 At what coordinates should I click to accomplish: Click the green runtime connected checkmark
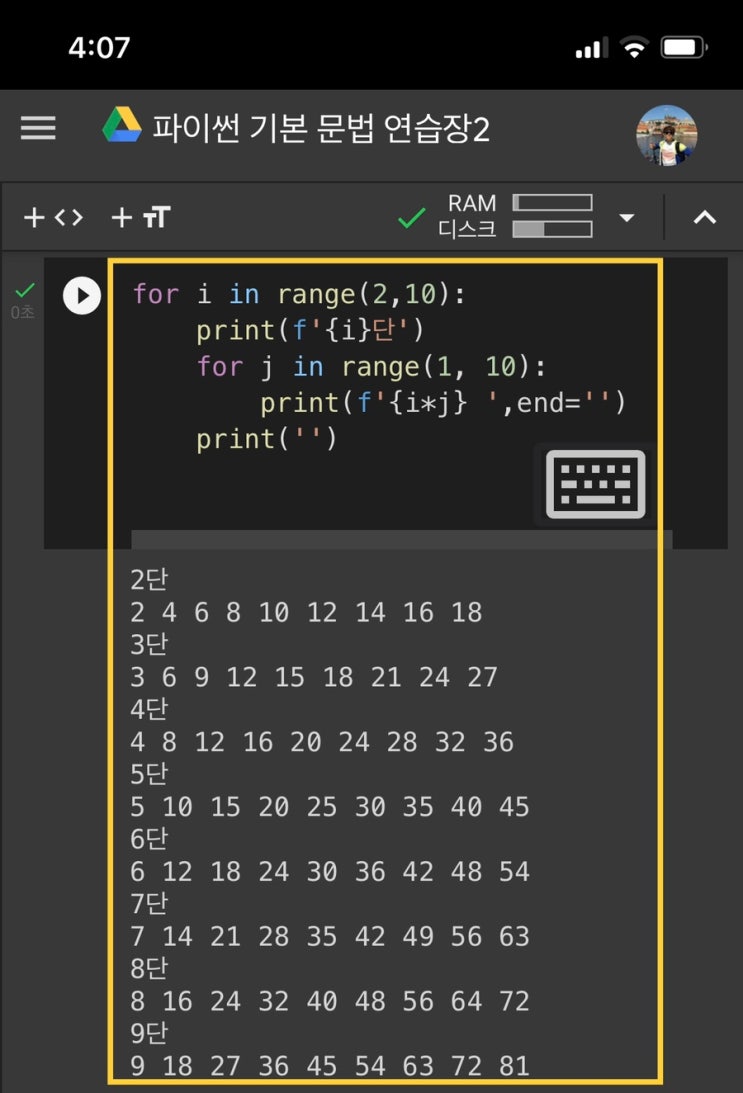click(411, 217)
